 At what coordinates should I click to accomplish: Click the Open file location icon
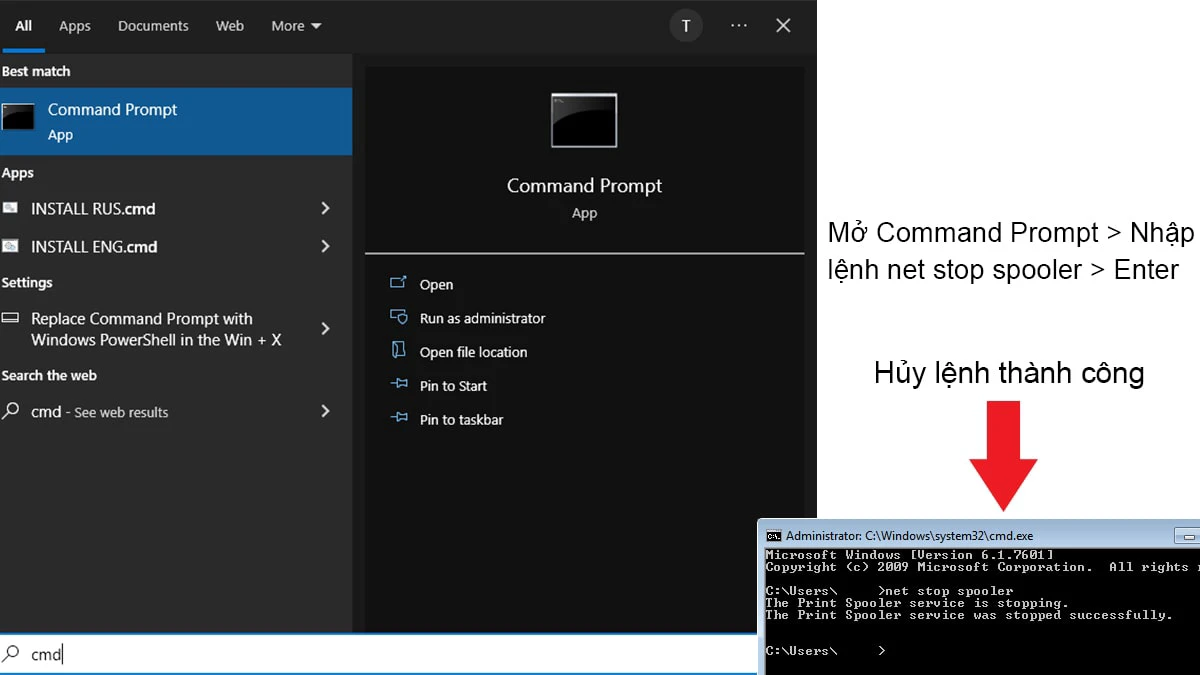(x=399, y=350)
